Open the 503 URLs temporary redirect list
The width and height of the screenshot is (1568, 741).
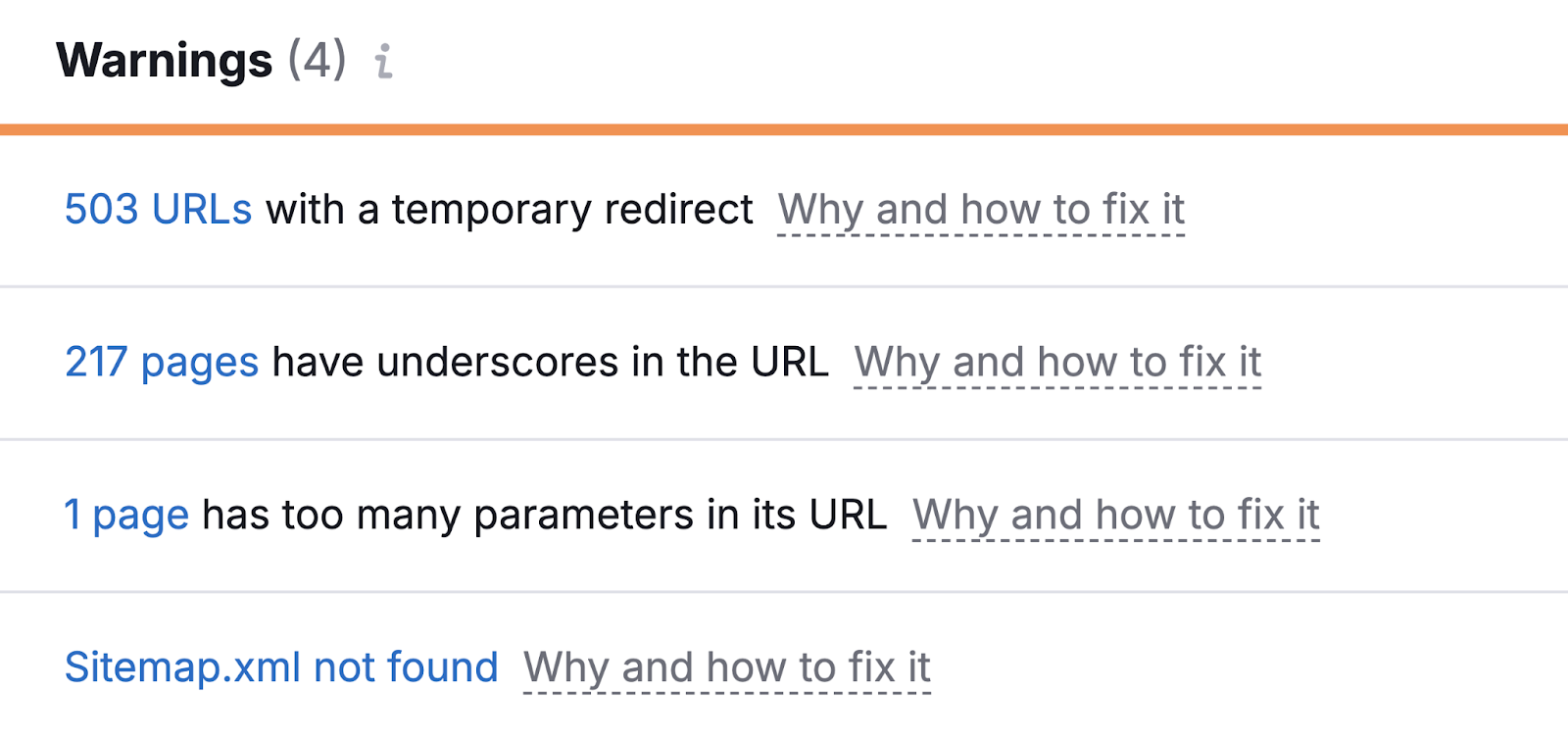(157, 209)
